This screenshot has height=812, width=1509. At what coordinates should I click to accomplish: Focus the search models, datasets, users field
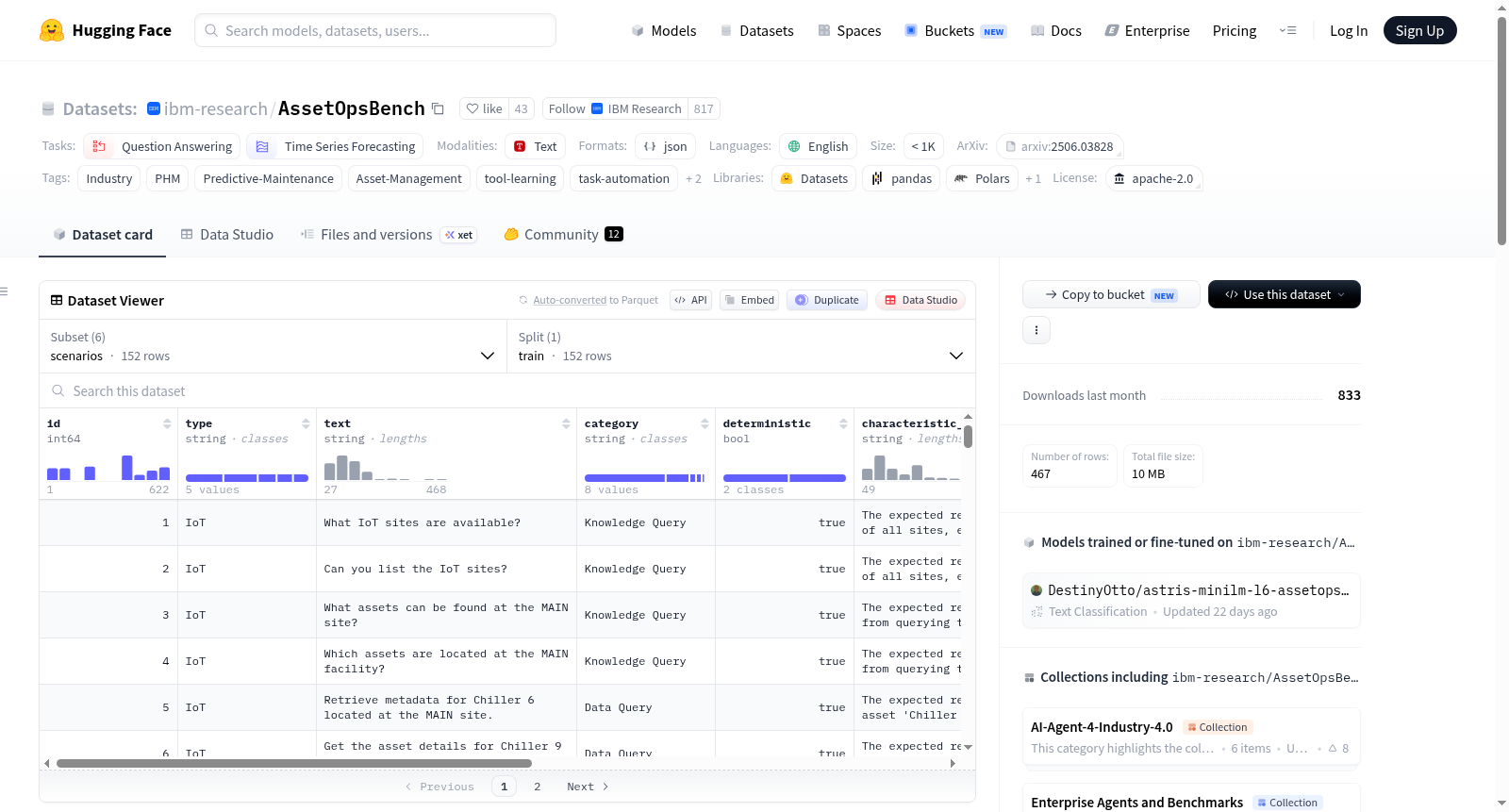[x=375, y=30]
